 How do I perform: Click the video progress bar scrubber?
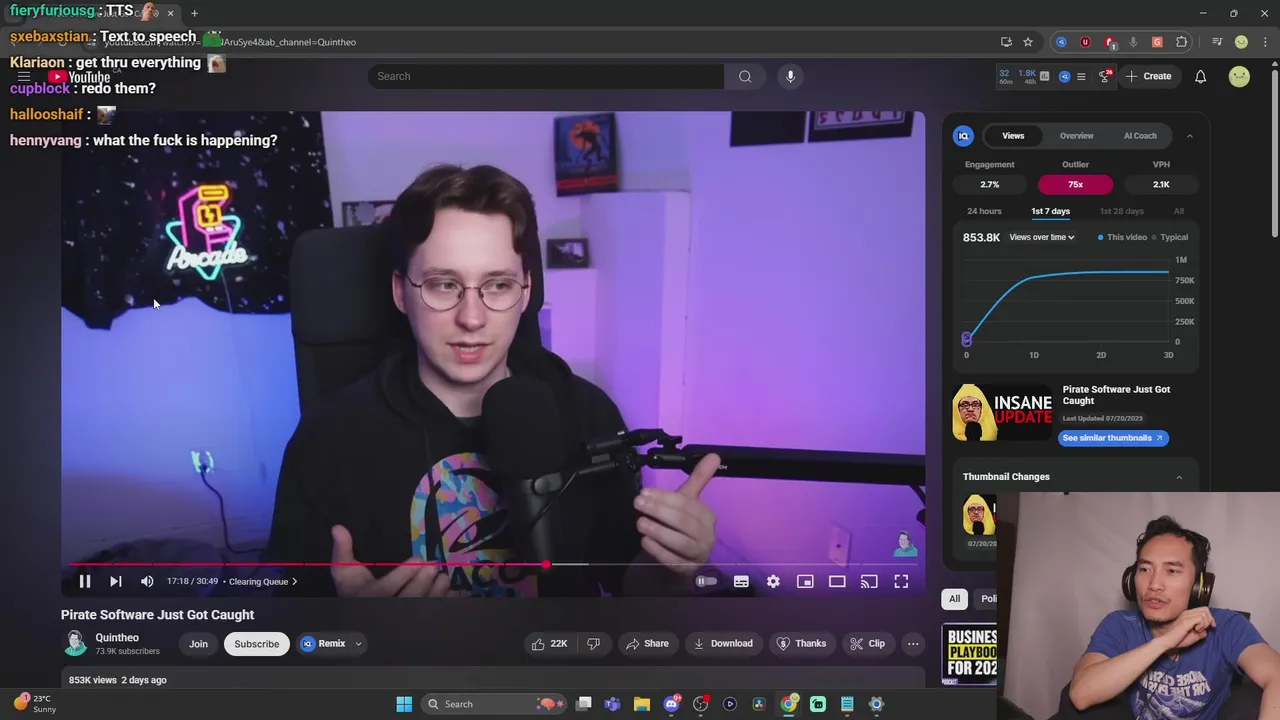(546, 565)
